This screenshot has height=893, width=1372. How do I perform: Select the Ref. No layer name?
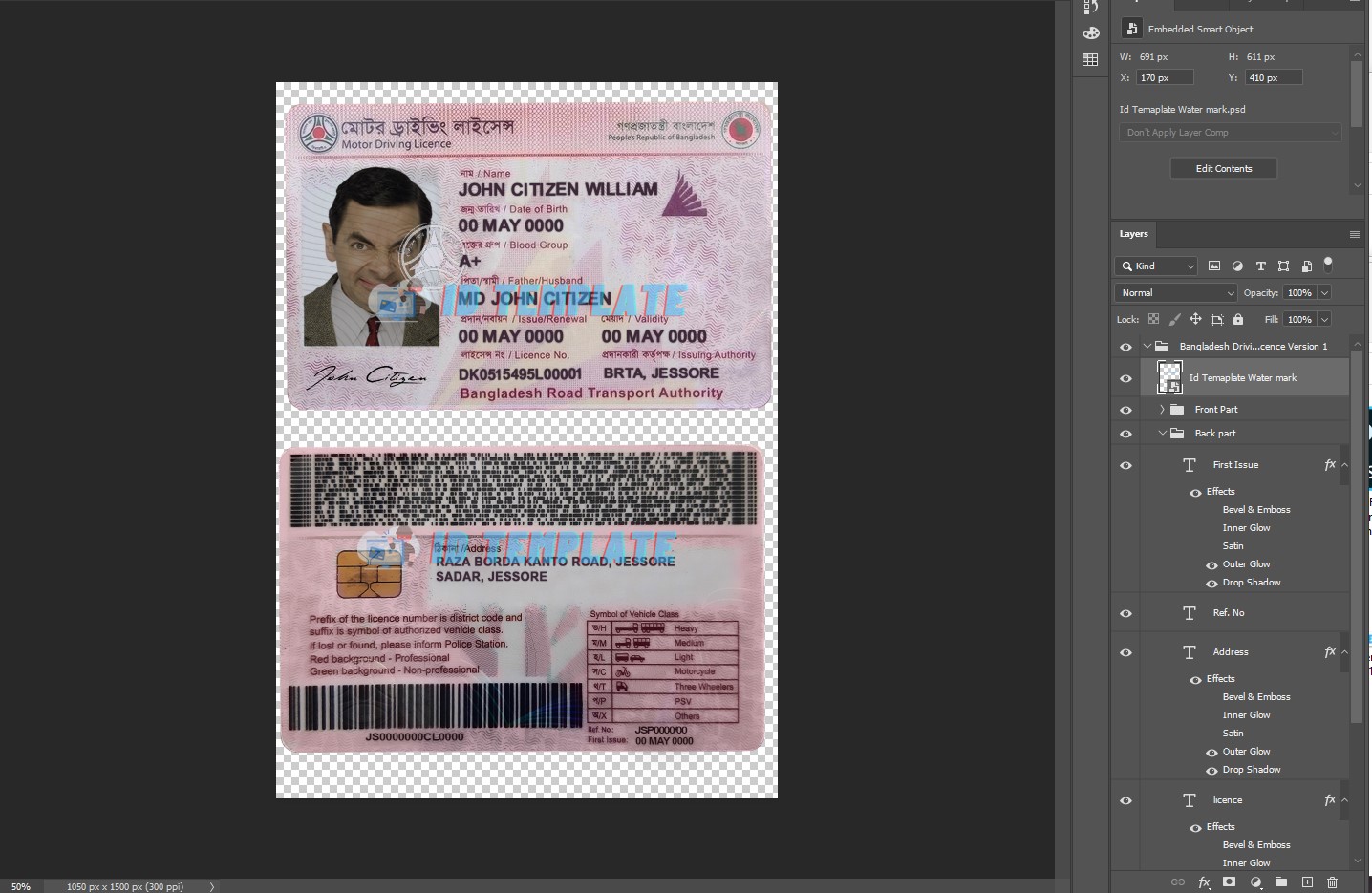point(1229,613)
